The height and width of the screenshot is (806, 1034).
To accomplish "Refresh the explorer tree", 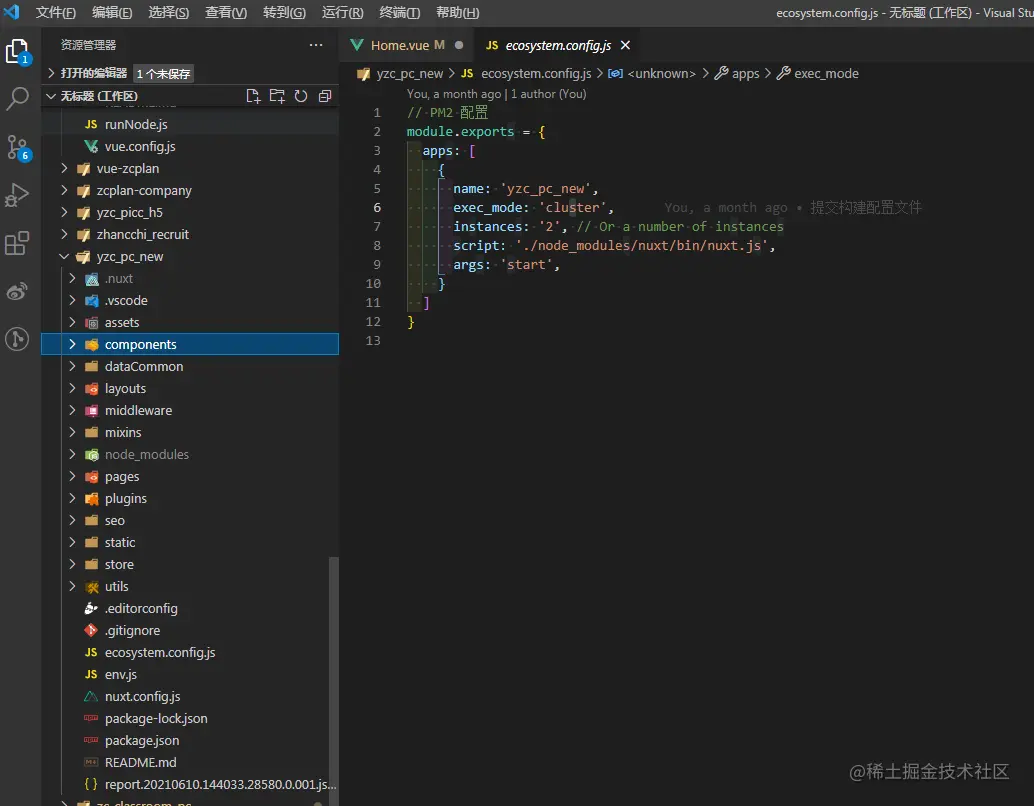I will (x=301, y=96).
